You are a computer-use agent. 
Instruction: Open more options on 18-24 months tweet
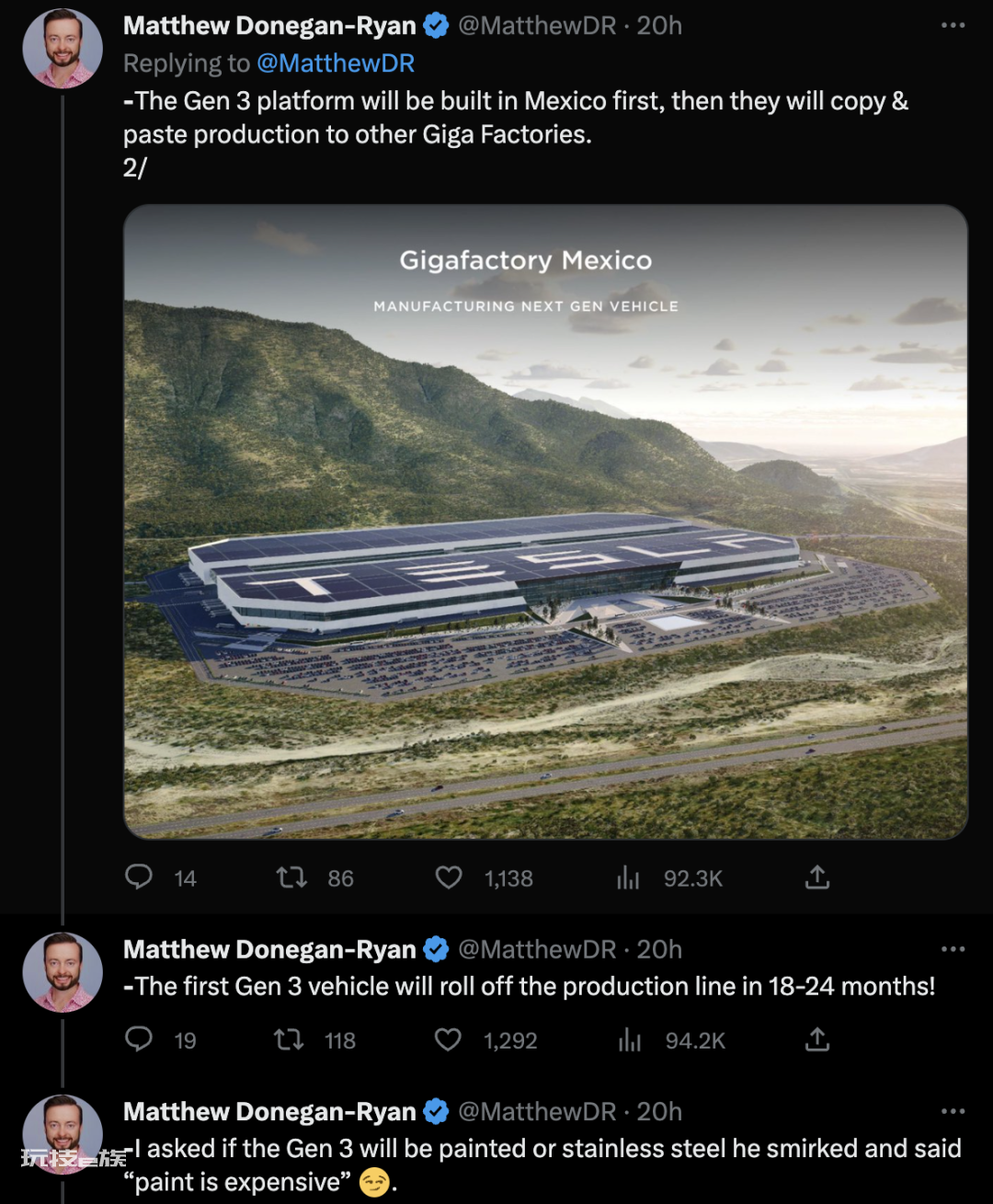click(953, 948)
